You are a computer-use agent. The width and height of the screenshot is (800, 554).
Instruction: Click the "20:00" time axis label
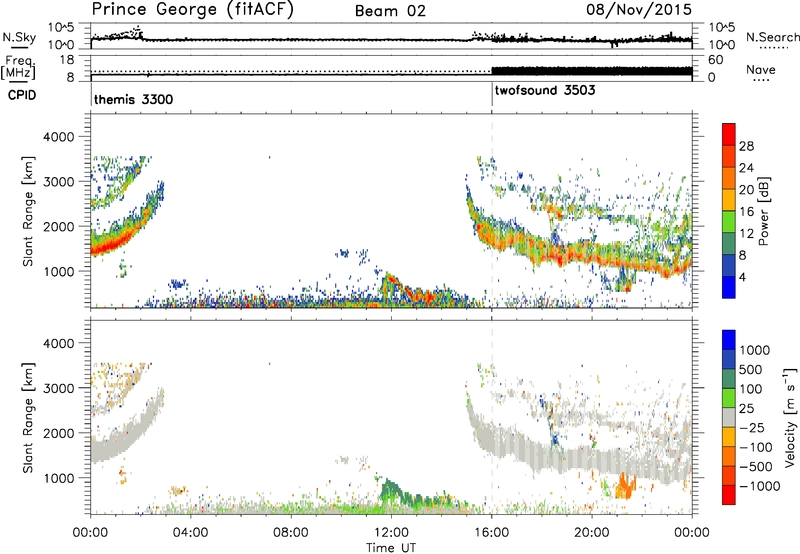[591, 533]
